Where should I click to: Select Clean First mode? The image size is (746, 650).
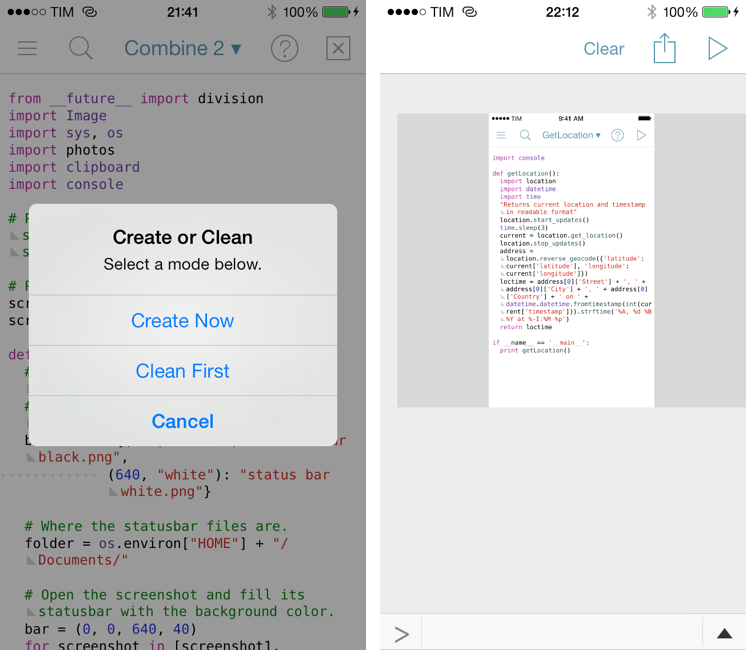click(x=182, y=371)
